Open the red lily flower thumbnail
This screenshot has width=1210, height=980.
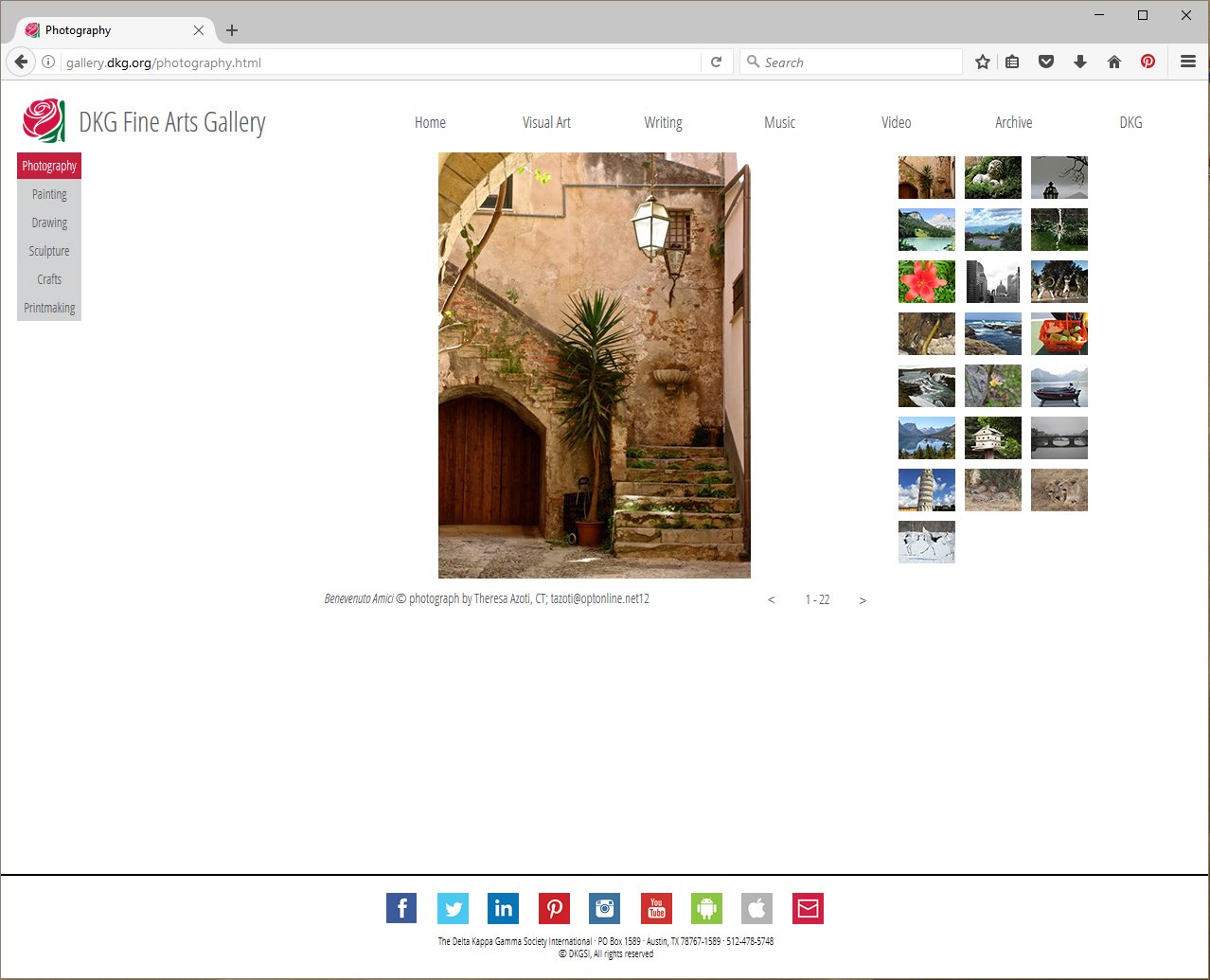(927, 281)
